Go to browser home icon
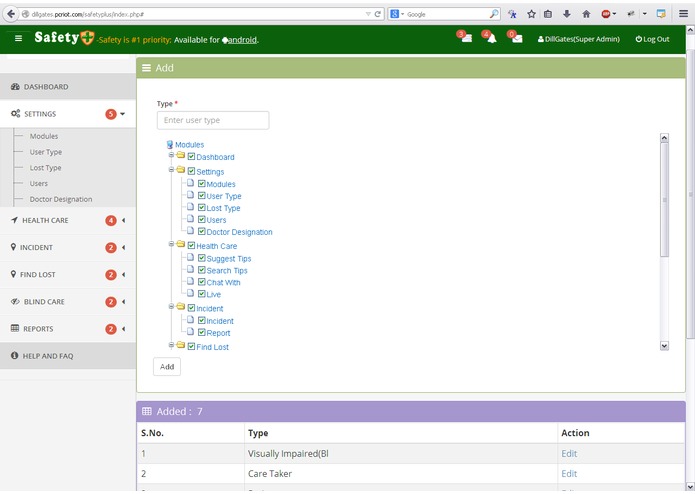Image resolution: width=695 pixels, height=494 pixels. point(586,14)
